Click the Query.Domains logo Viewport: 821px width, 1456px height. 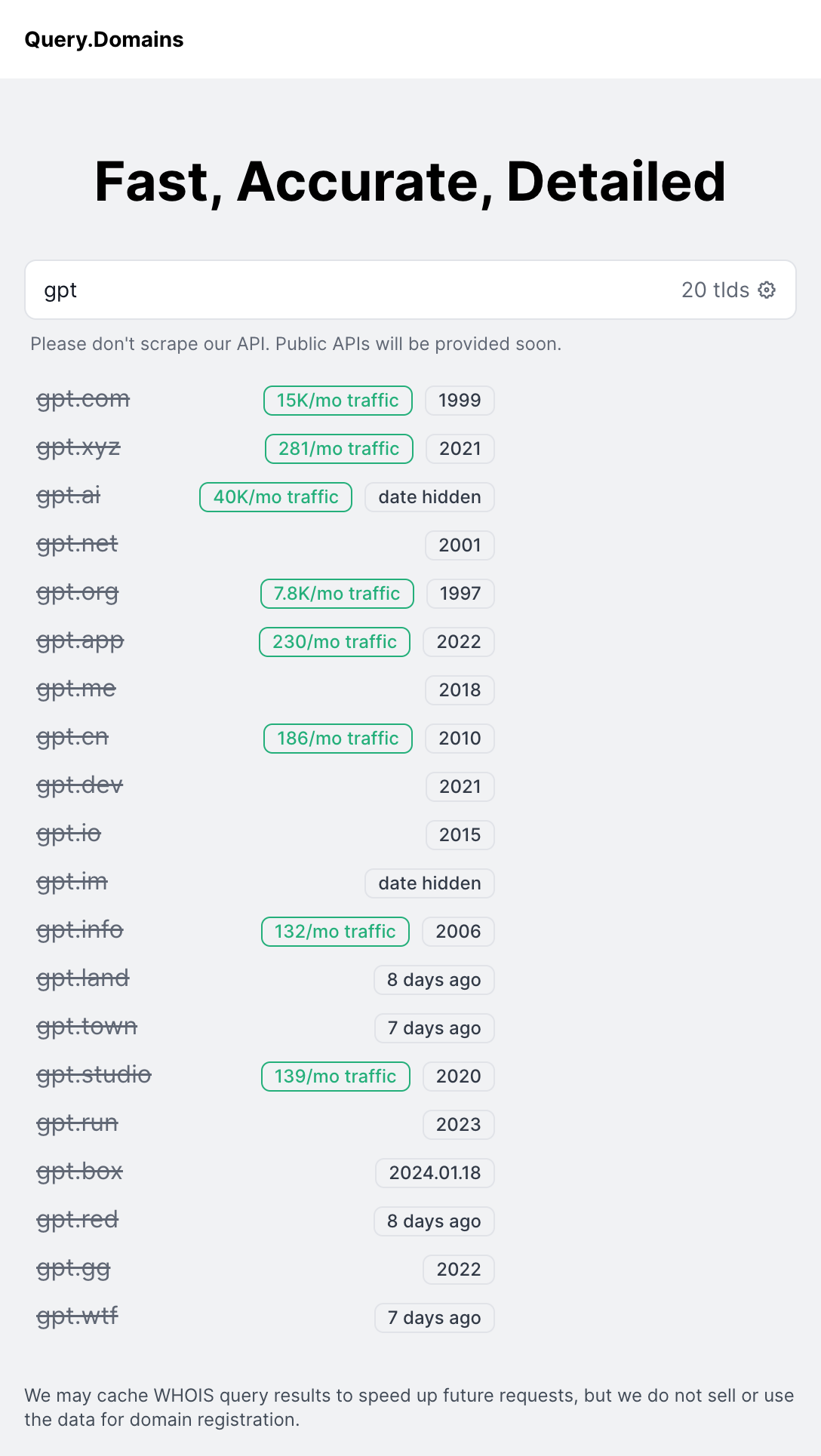(105, 39)
